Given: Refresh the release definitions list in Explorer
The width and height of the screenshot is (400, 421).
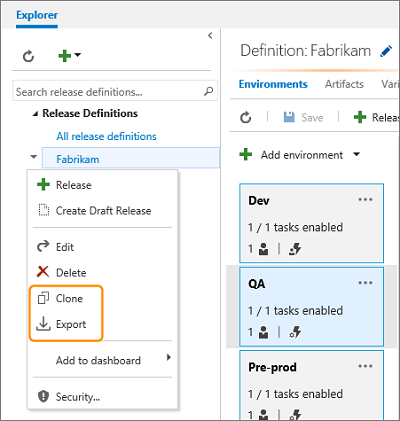Looking at the screenshot, I should coord(28,56).
